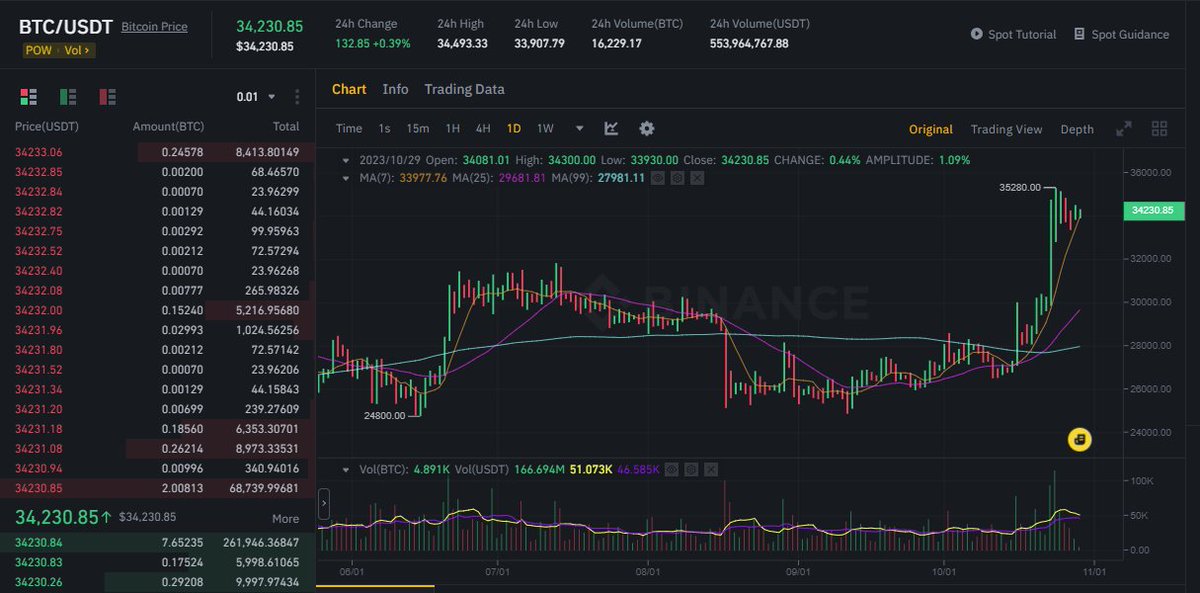Click the 24800.00 low marker label
The width and height of the screenshot is (1200, 593).
(384, 415)
